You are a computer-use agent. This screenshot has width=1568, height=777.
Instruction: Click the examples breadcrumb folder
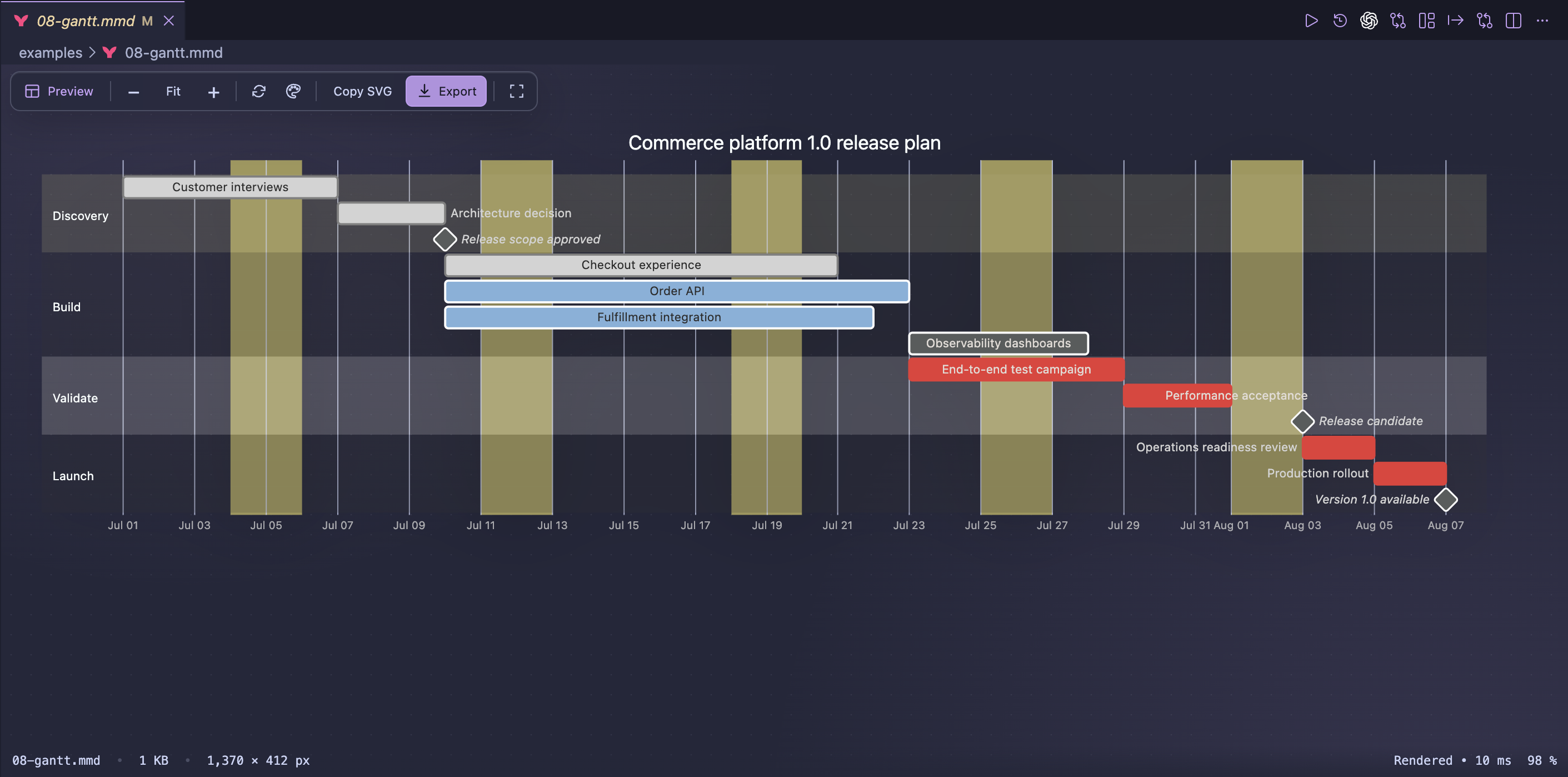tap(51, 52)
